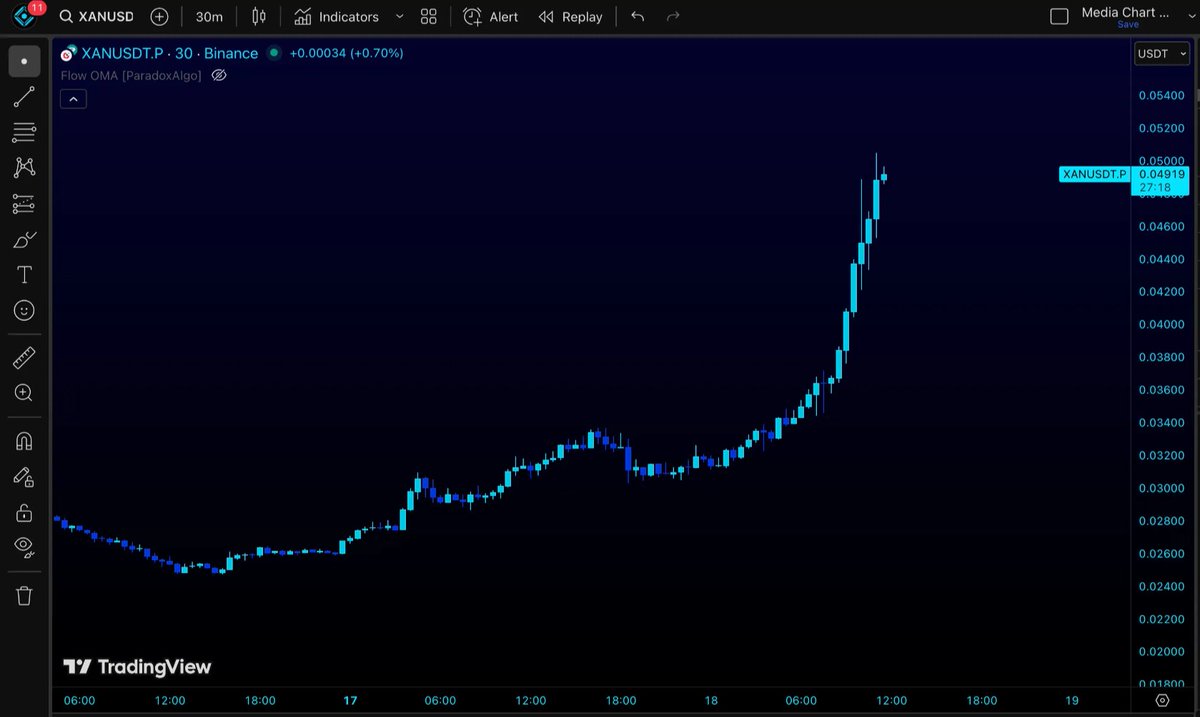Viewport: 1200px width, 717px height.
Task: Select the Brush drawing tool
Action: [x=24, y=239]
